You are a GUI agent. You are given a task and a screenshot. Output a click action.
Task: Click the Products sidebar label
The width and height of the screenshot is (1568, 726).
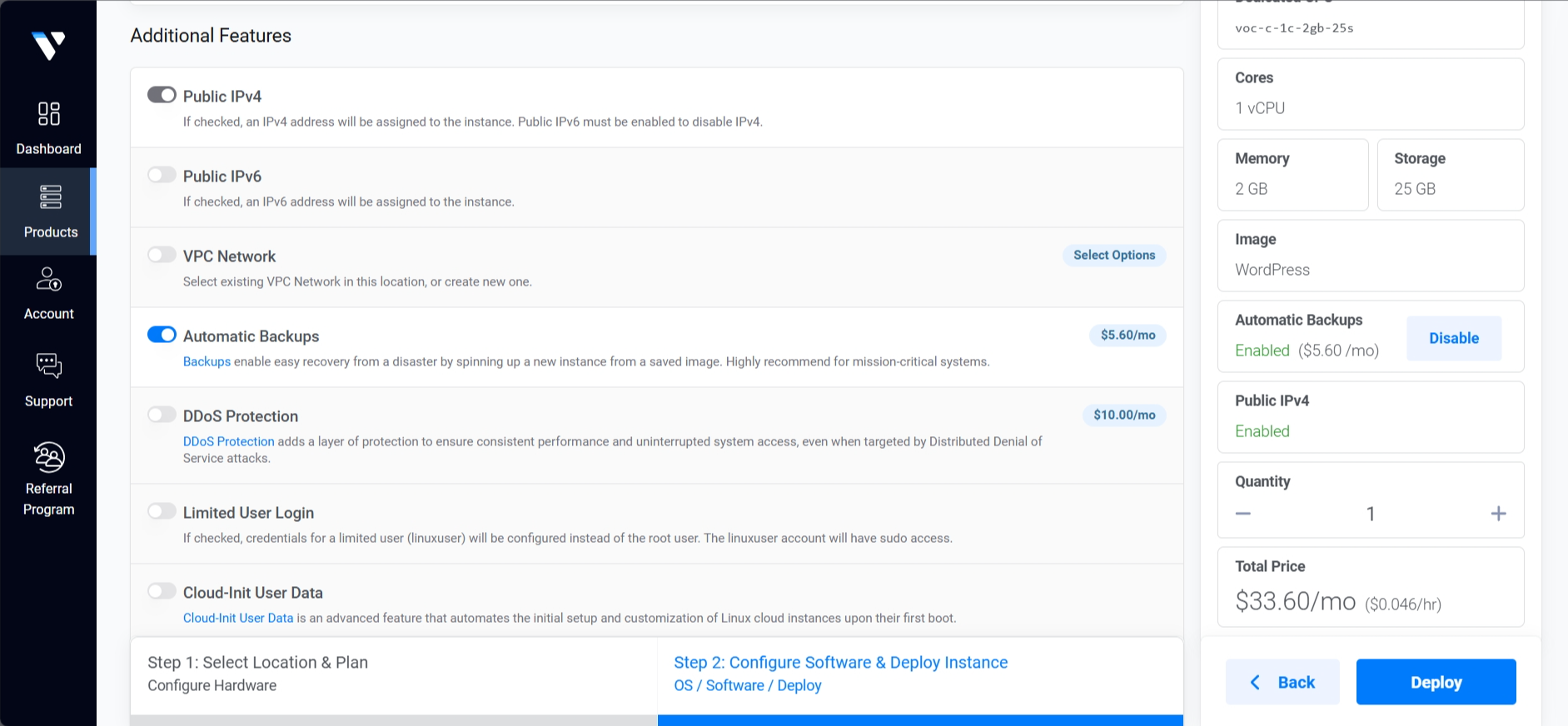[x=51, y=232]
